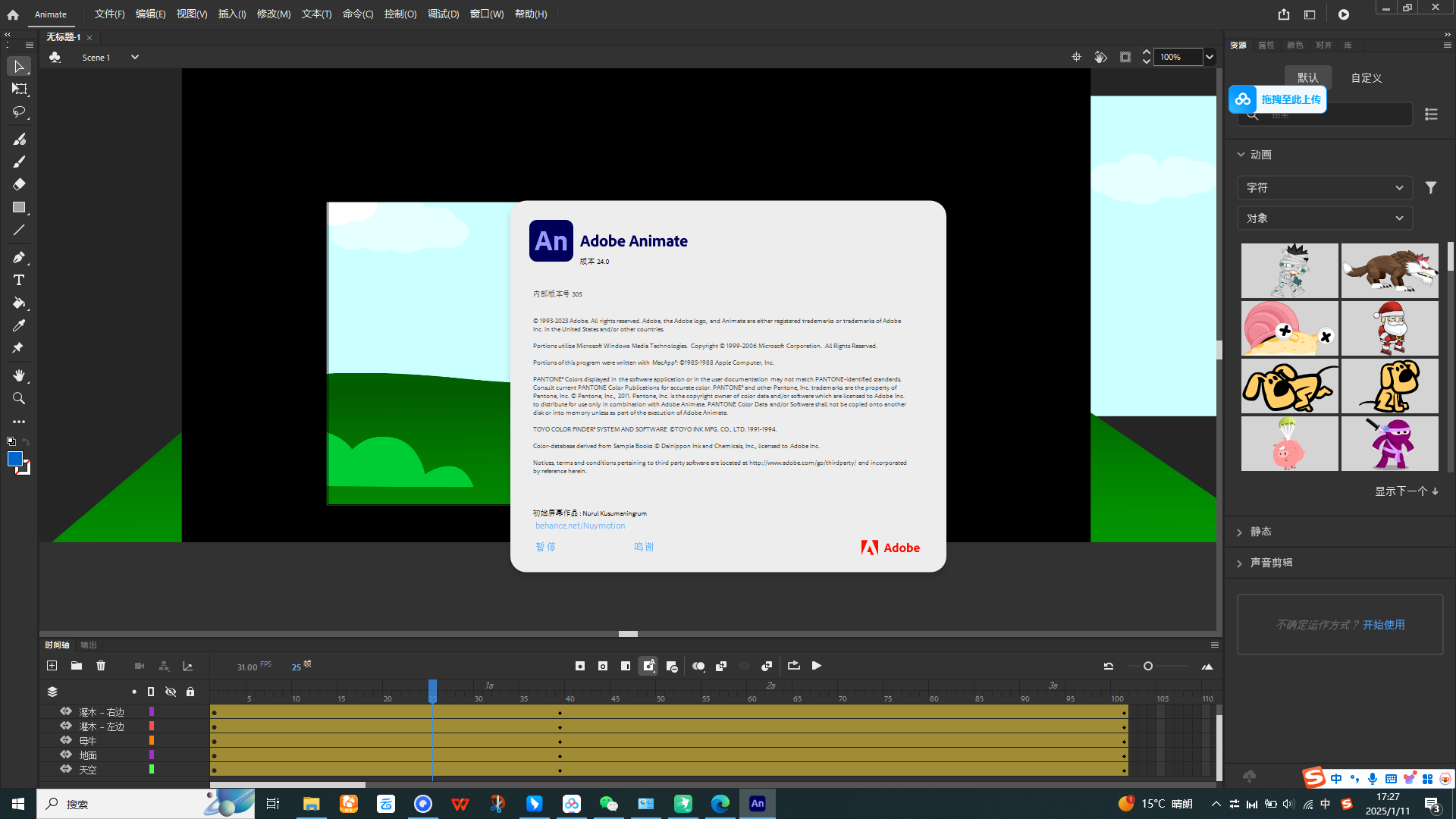Select the Selection arrow tool
Screen dimensions: 1456x819
19,67
